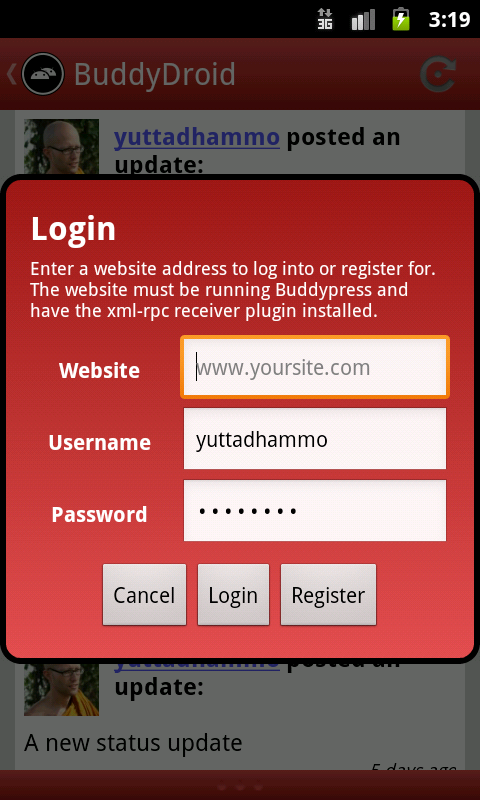Tap the refresh icon in the header
The width and height of the screenshot is (480, 800).
[438, 75]
